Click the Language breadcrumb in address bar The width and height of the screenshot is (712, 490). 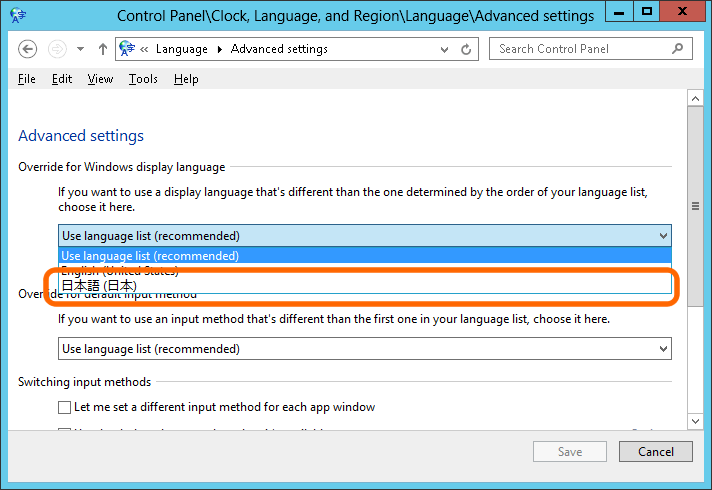point(182,49)
